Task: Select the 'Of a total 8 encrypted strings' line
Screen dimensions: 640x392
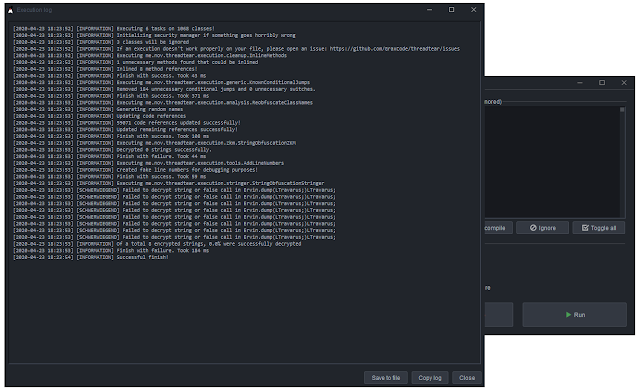Action: pos(157,244)
